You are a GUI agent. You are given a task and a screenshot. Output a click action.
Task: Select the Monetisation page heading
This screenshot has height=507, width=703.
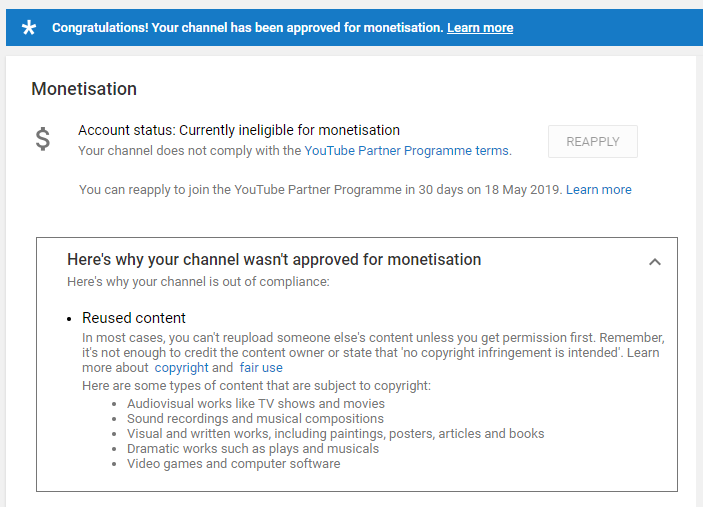point(84,89)
